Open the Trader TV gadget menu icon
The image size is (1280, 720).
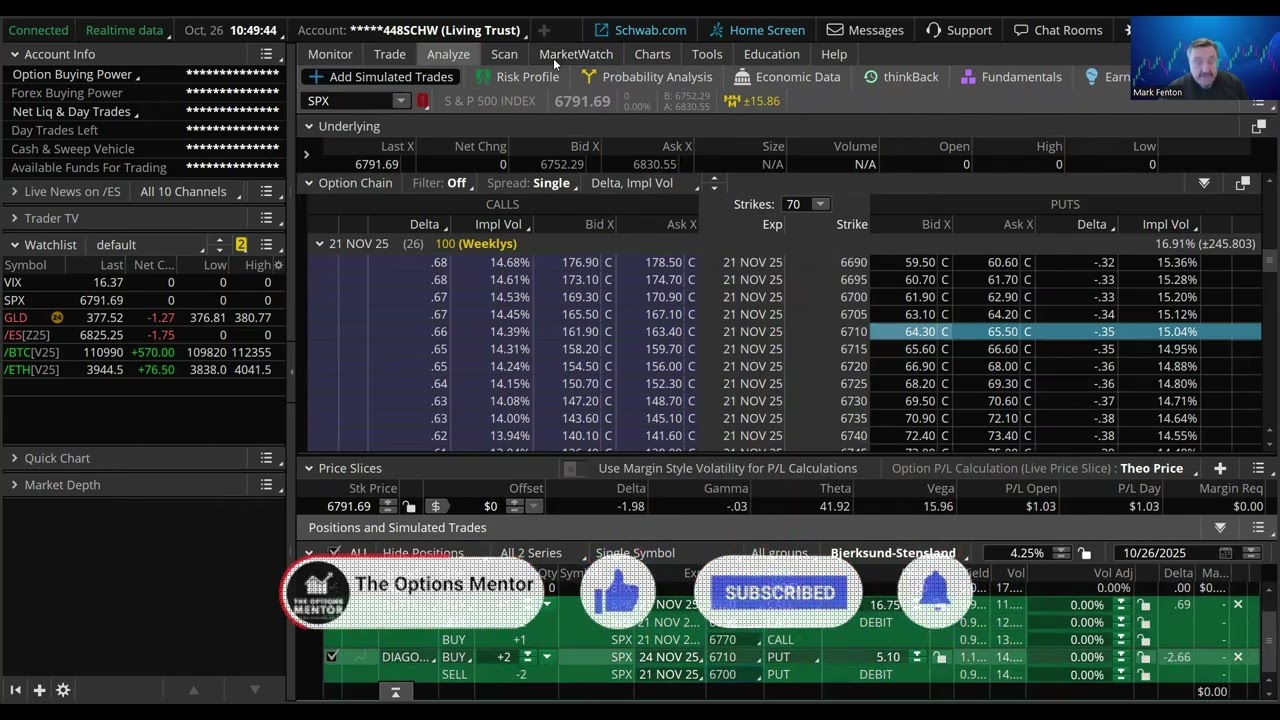pyautogui.click(x=266, y=218)
